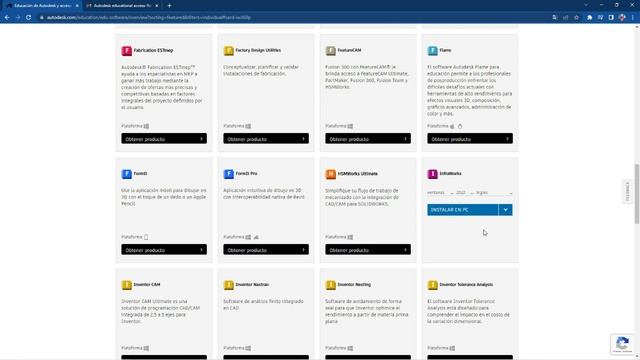640x360 pixels.
Task: Open the browser side panel icon
Action: (x=611, y=18)
